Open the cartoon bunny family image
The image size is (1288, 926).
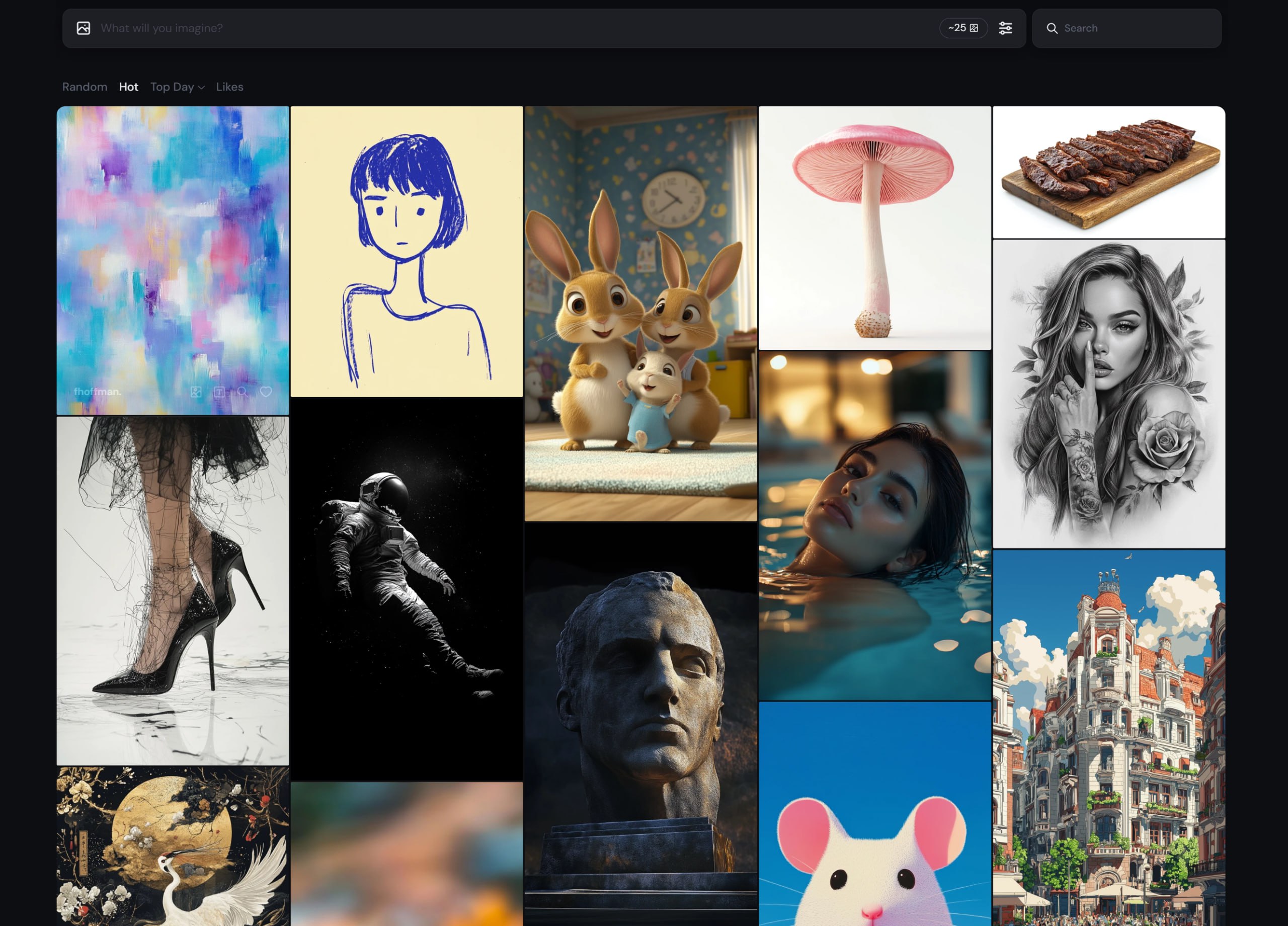click(640, 314)
